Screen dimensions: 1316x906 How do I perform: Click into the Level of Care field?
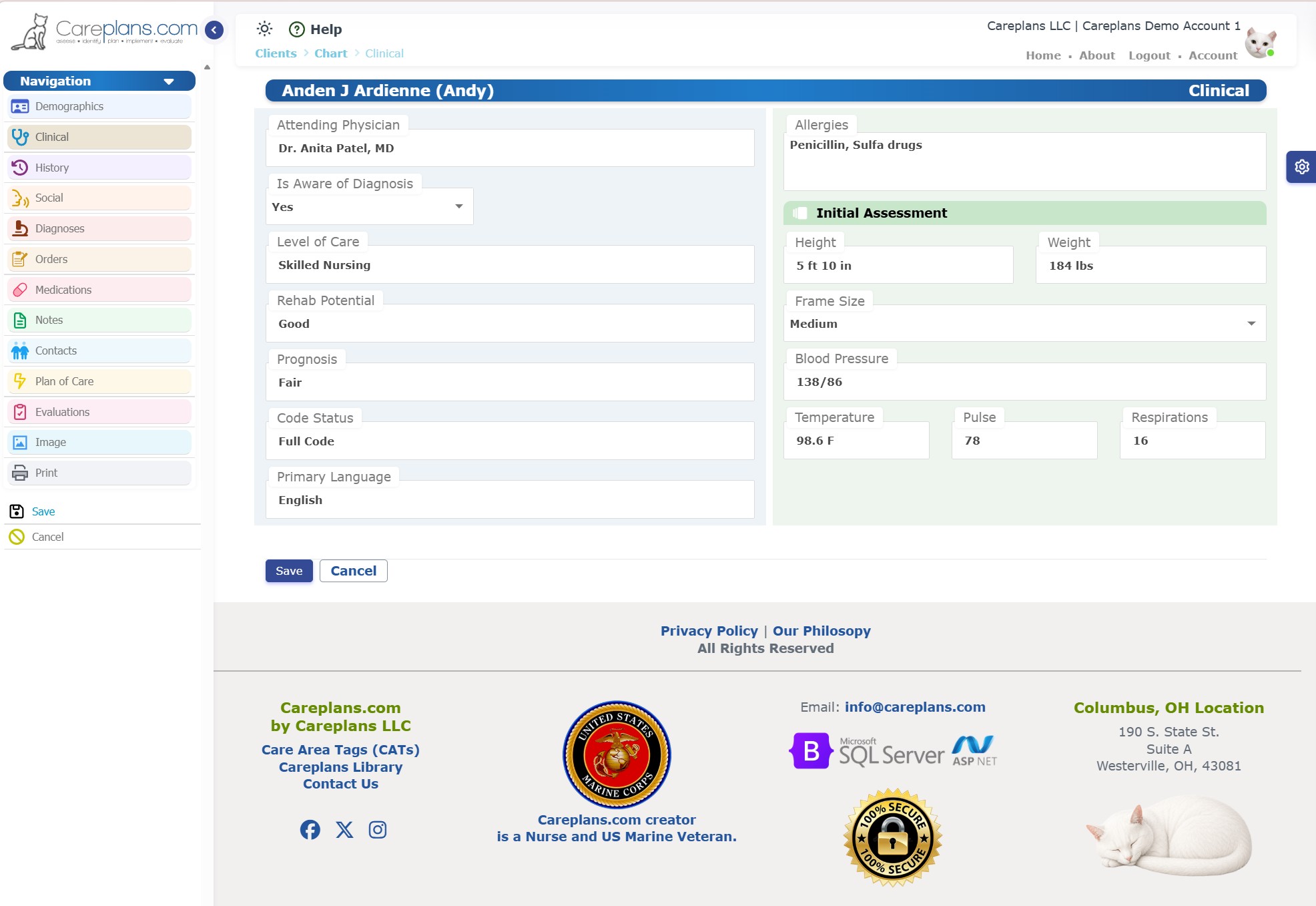click(510, 265)
